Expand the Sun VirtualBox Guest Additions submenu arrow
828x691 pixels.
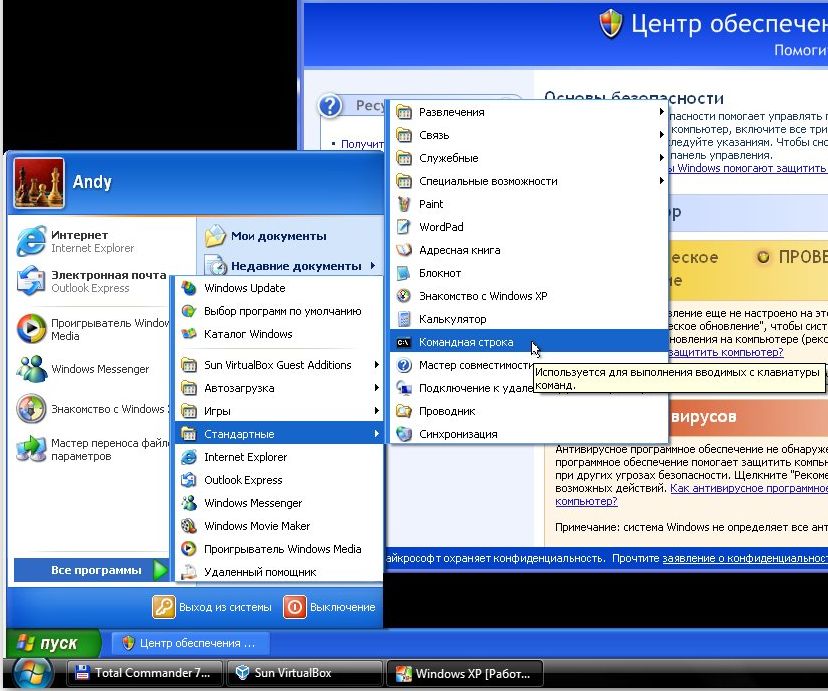377,364
